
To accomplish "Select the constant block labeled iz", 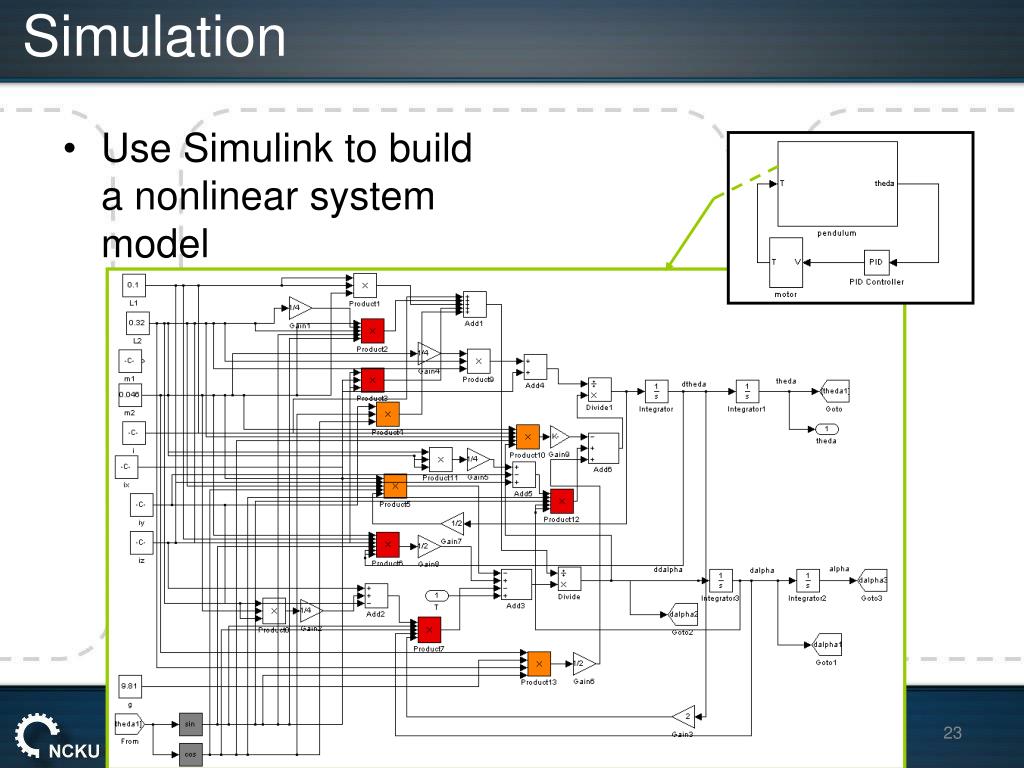I will pos(141,543).
